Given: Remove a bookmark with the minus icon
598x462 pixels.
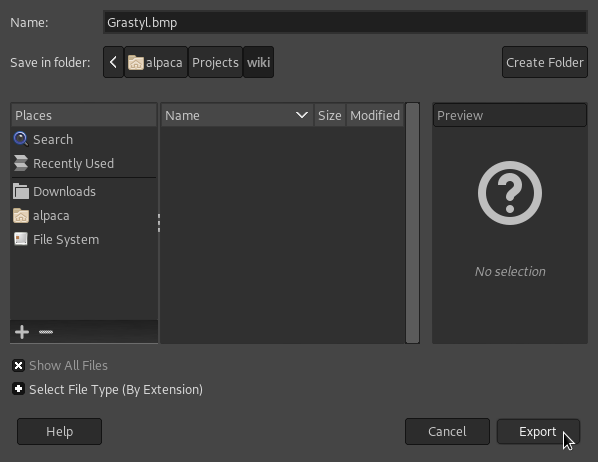Looking at the screenshot, I should 46,332.
